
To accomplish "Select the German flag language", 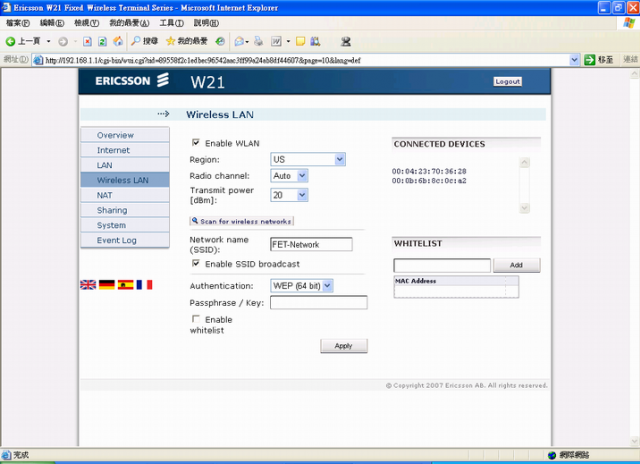I will [107, 284].
